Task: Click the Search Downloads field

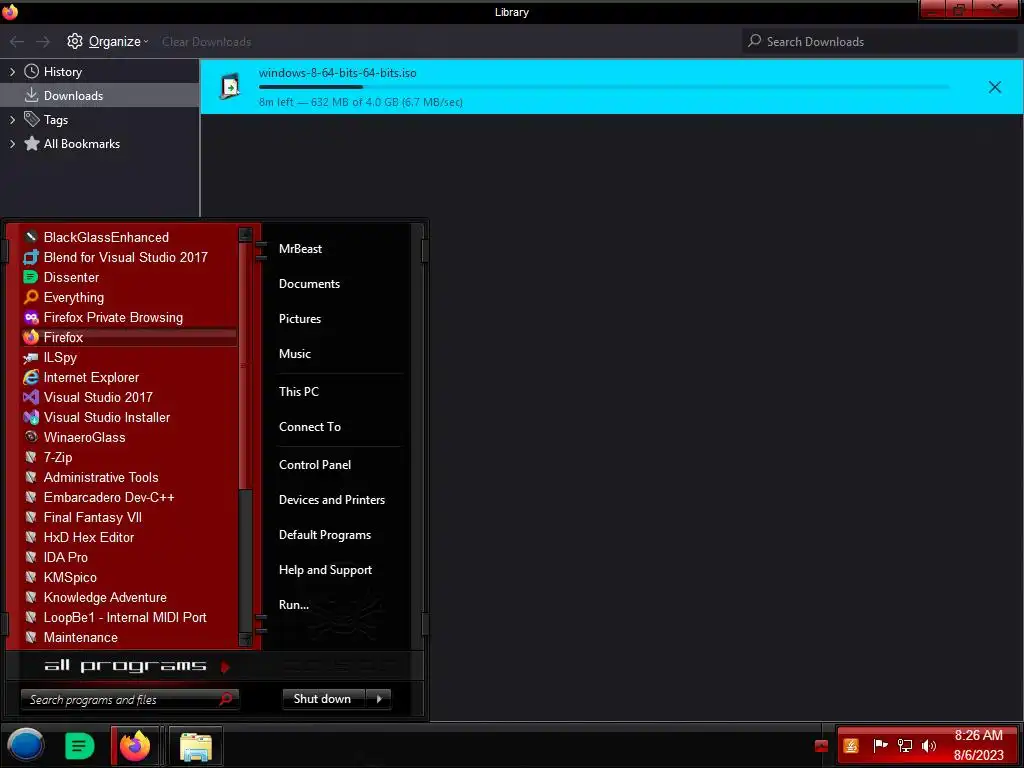Action: (881, 42)
